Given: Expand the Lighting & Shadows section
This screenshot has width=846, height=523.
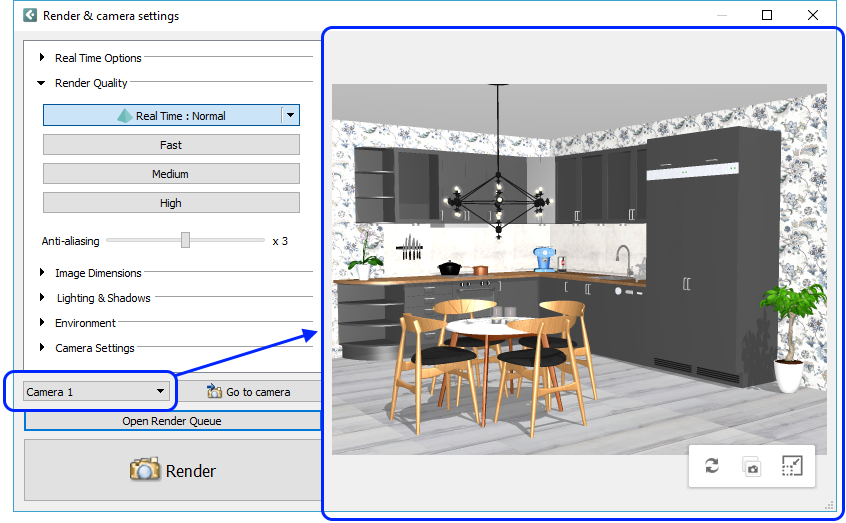Looking at the screenshot, I should [42, 297].
